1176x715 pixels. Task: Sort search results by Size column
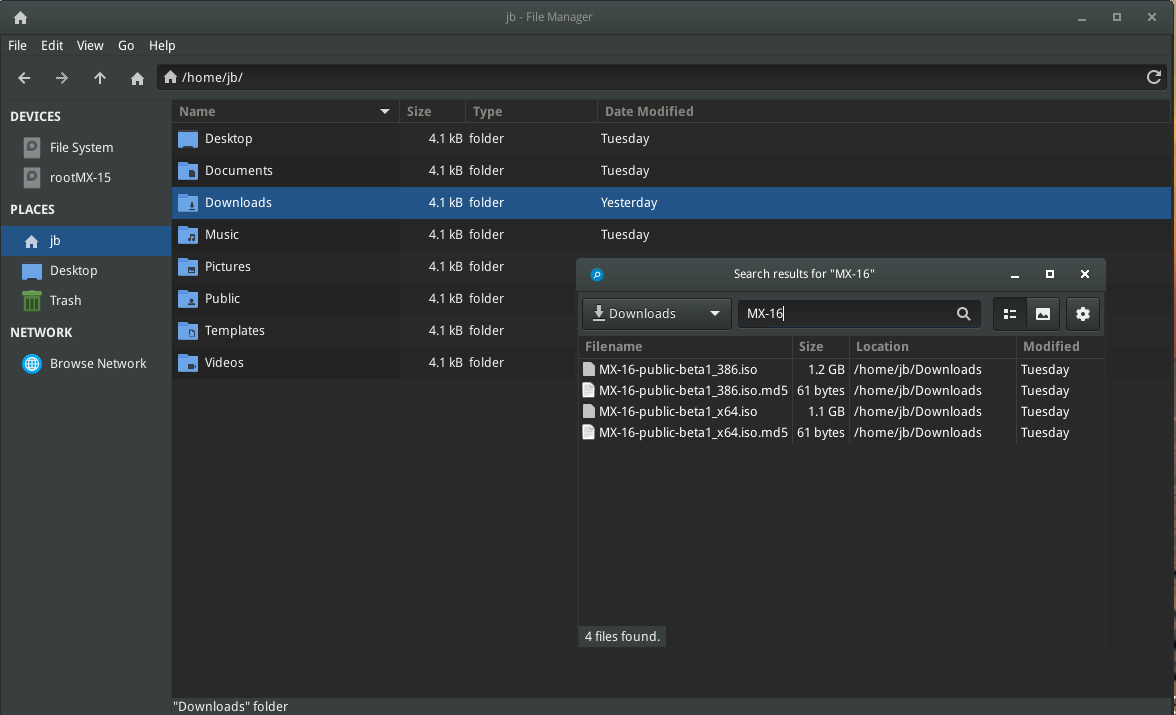click(820, 347)
